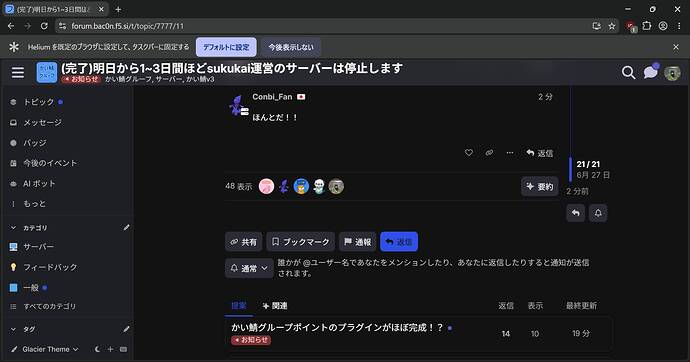Dismiss the default browser banner
Screen dimensions: 690x362
pos(676,47)
